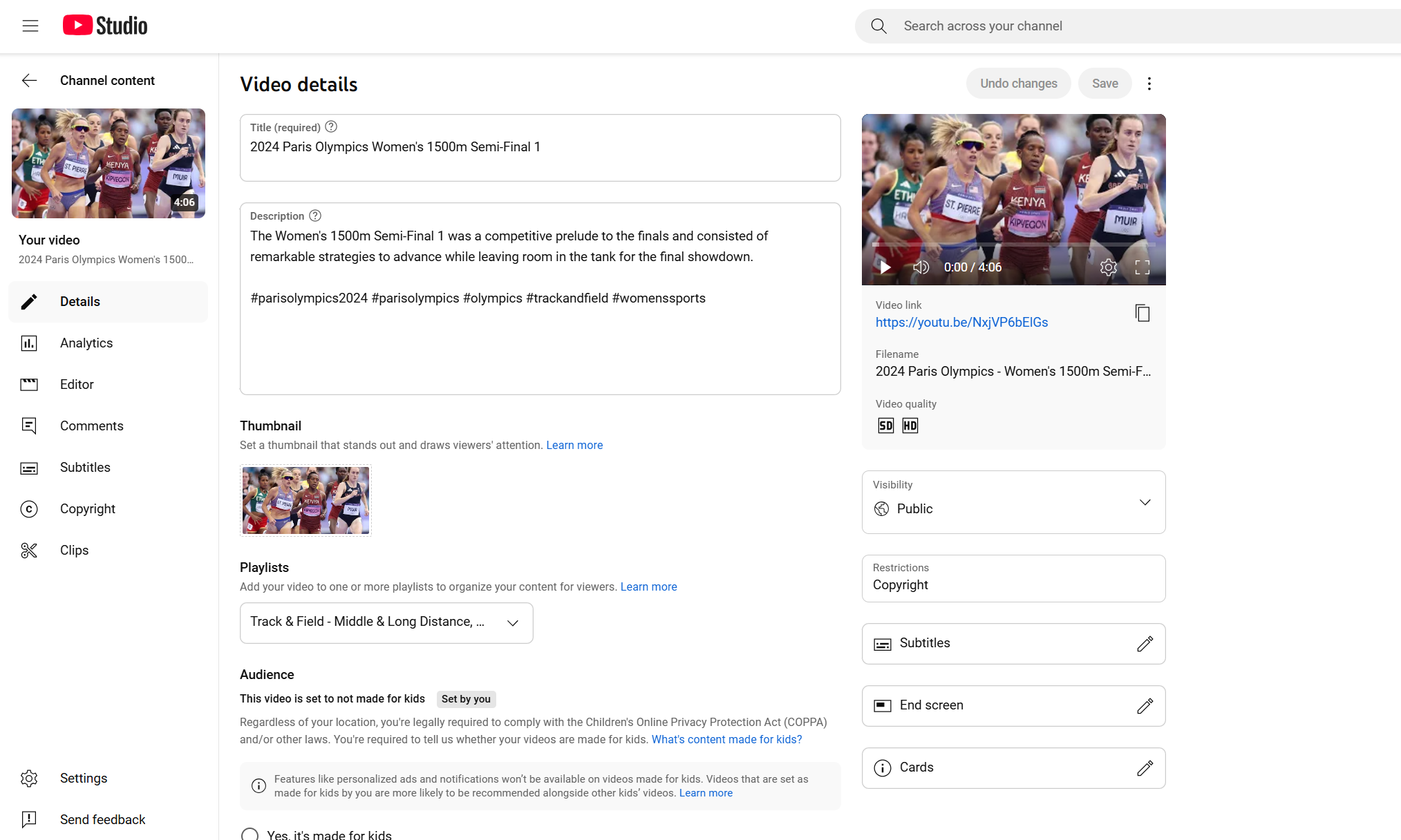The width and height of the screenshot is (1401, 840).
Task: Click the back arrow to Channel content
Action: click(29, 81)
